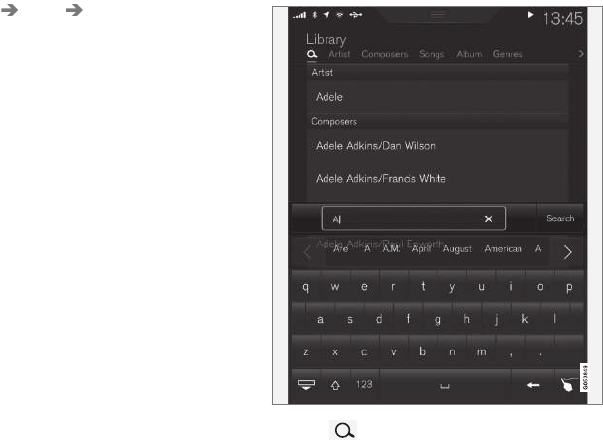This screenshot has height=440, width=603.
Task: Focus the search text input field
Action: click(413, 218)
